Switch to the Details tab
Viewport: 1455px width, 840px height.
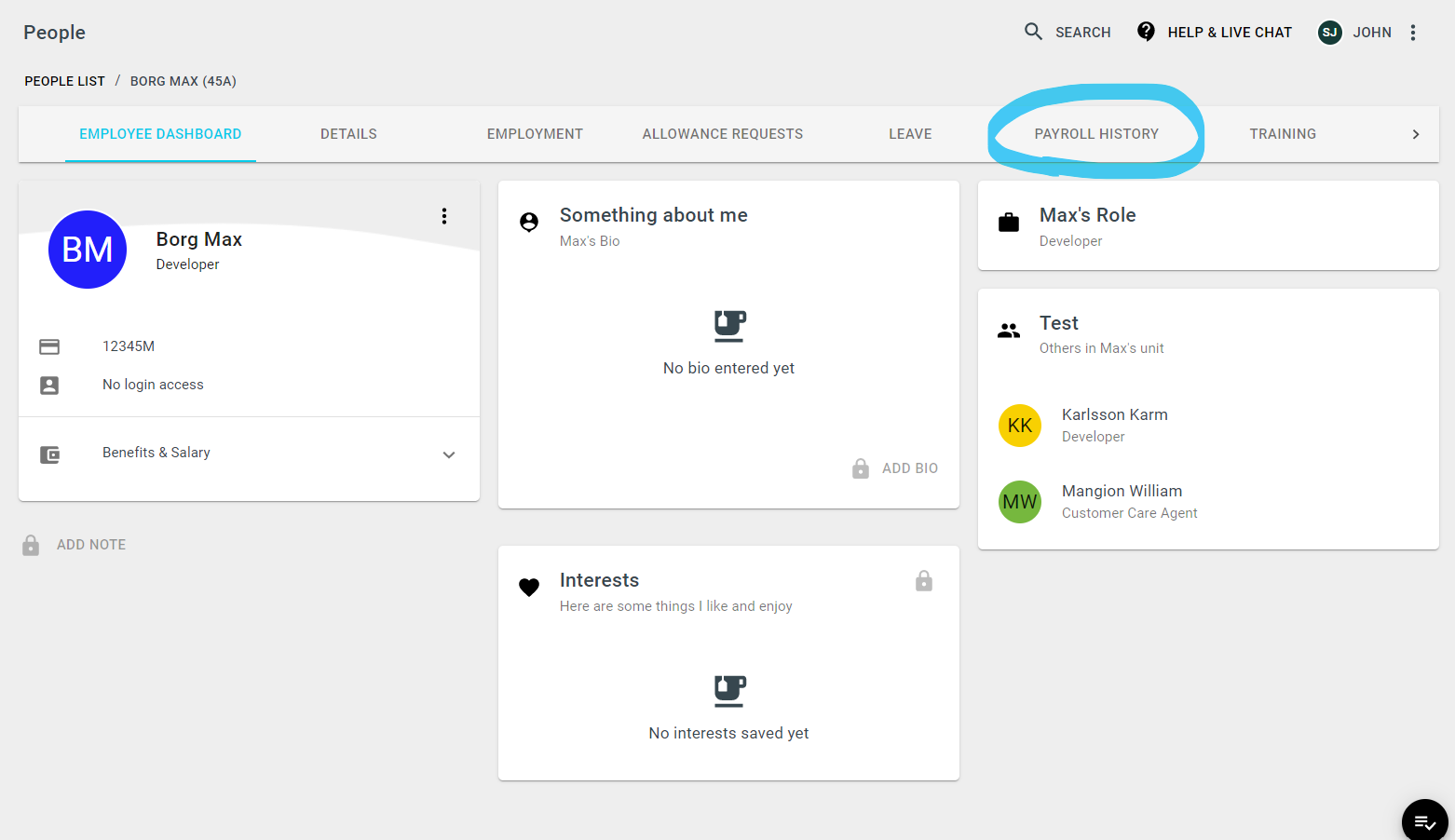348,134
